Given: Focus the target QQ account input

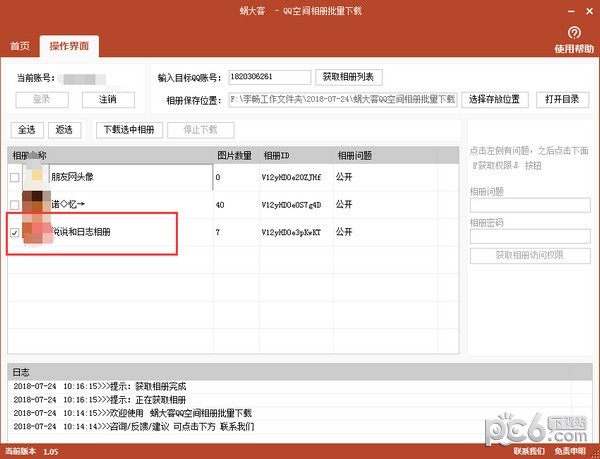Looking at the screenshot, I should point(269,77).
